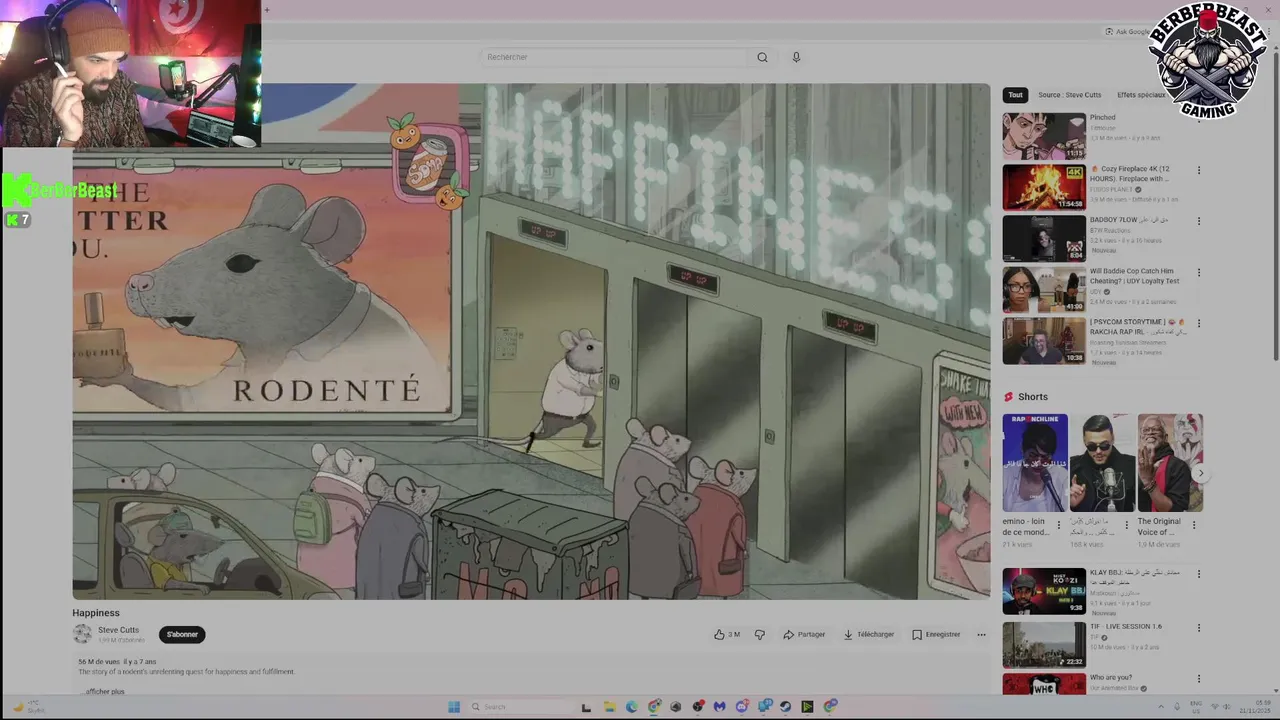Click the Pinched video title

tap(1102, 118)
